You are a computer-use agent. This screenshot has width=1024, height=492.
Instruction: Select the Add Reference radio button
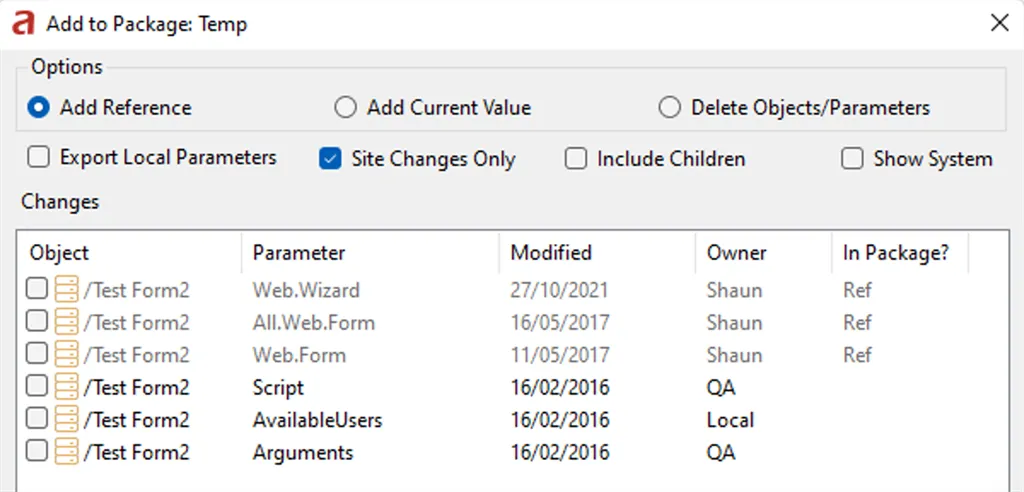39,108
